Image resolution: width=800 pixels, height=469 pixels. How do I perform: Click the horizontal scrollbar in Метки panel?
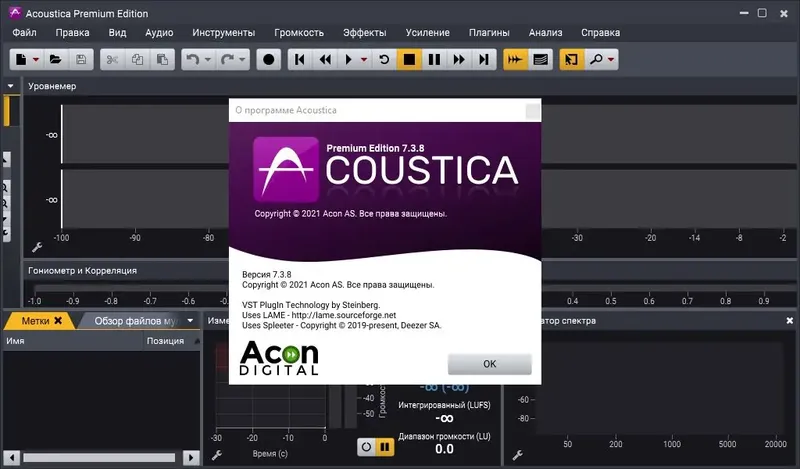(99, 457)
